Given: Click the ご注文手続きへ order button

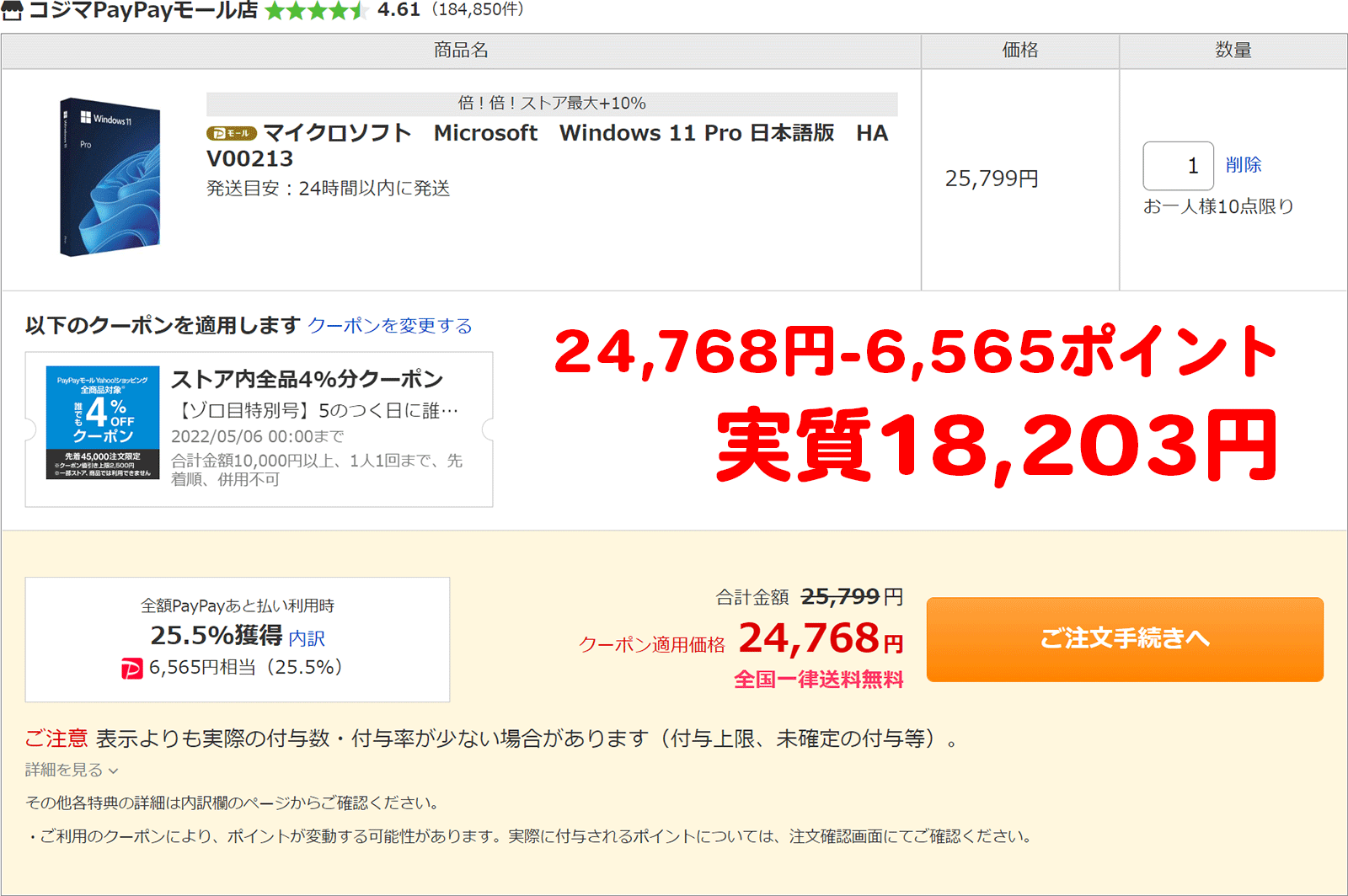Looking at the screenshot, I should [1124, 639].
